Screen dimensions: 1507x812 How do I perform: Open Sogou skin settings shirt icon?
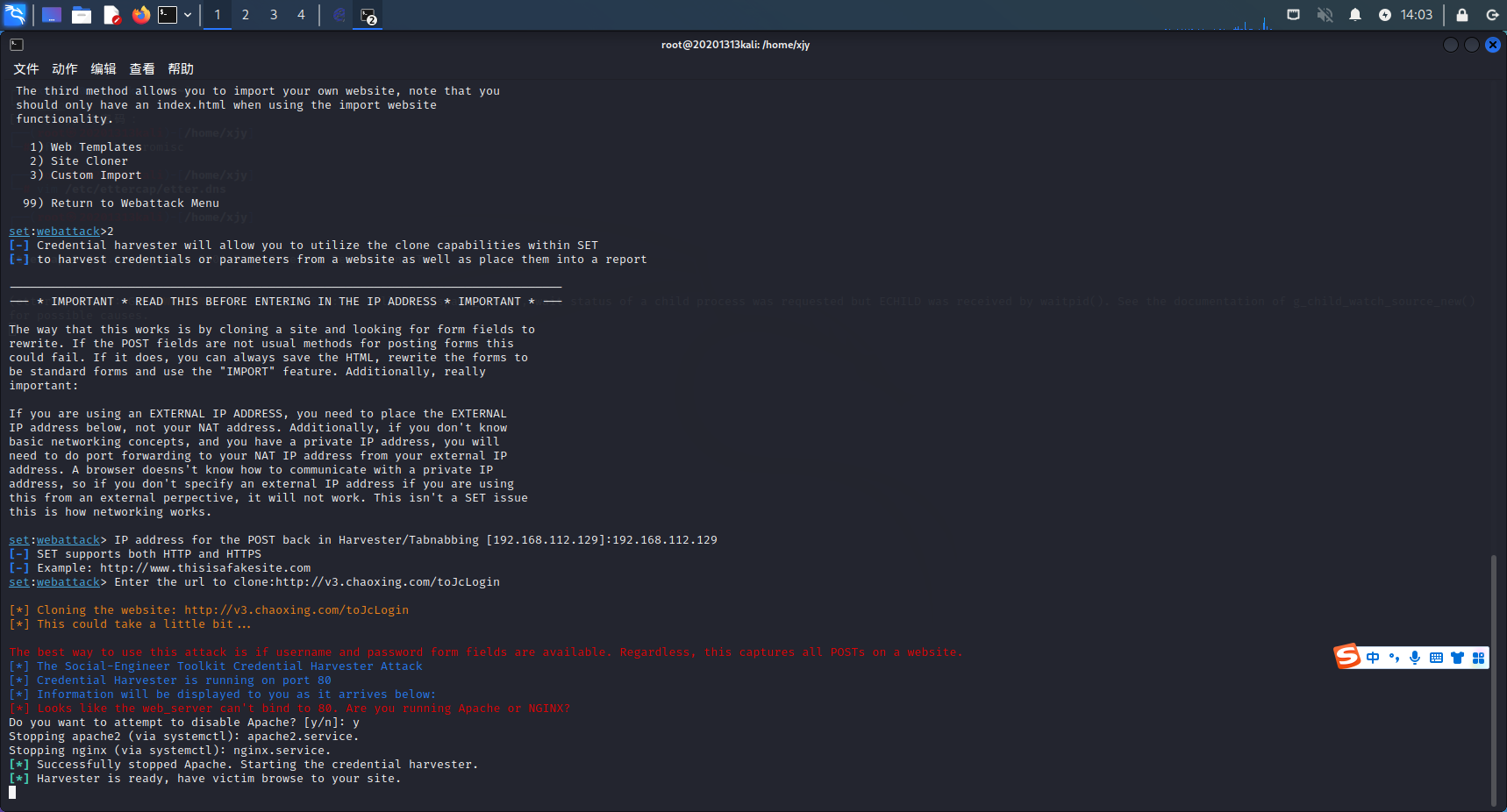point(1457,658)
